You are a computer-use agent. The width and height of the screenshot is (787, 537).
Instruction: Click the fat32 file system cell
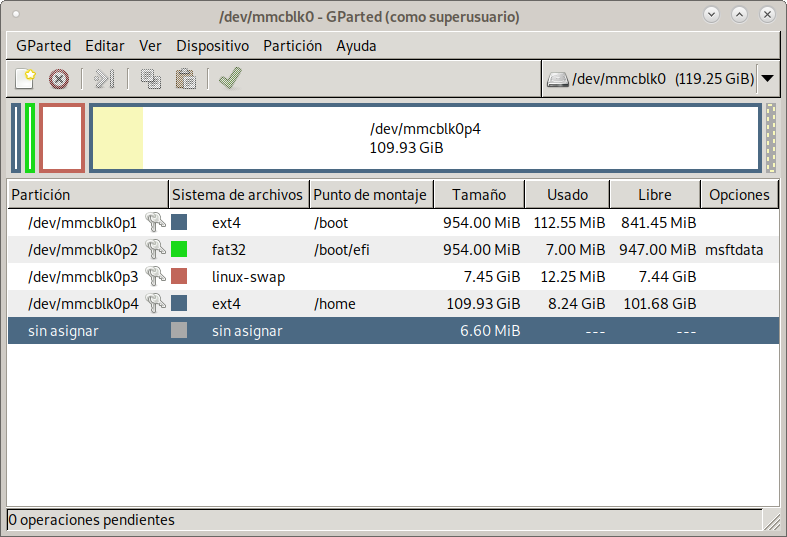tap(229, 250)
